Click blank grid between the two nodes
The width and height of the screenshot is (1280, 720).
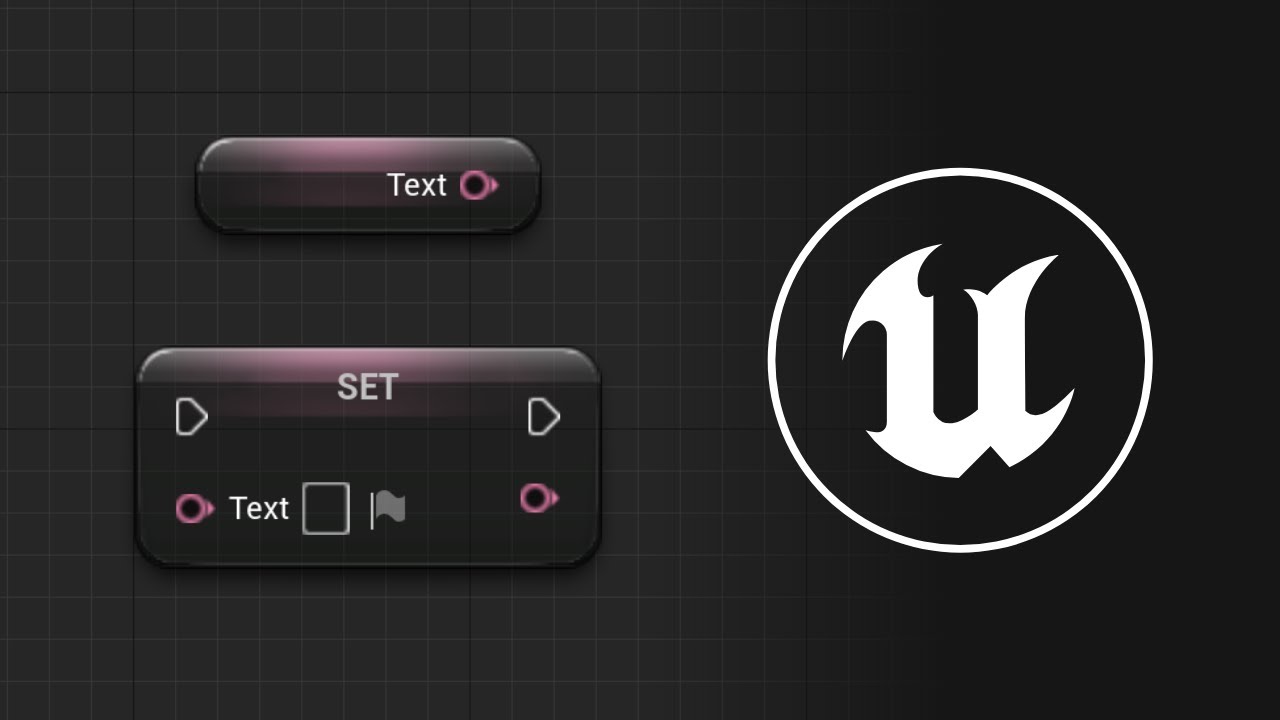coord(368,290)
